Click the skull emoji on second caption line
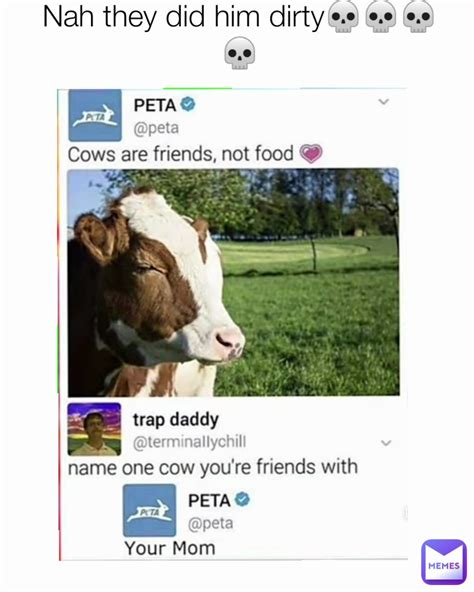Image resolution: width=474 pixels, height=592 pixels. tap(240, 53)
